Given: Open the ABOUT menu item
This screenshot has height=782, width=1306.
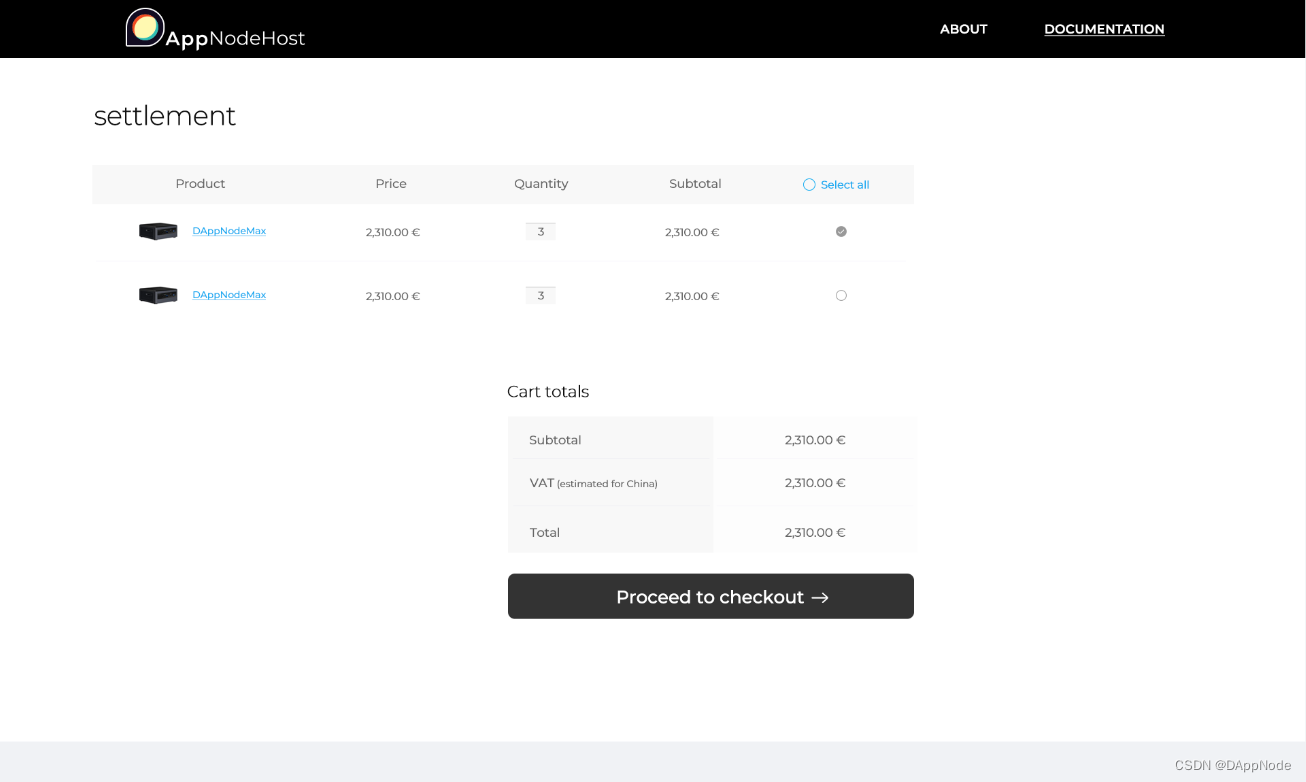Looking at the screenshot, I should click(963, 29).
